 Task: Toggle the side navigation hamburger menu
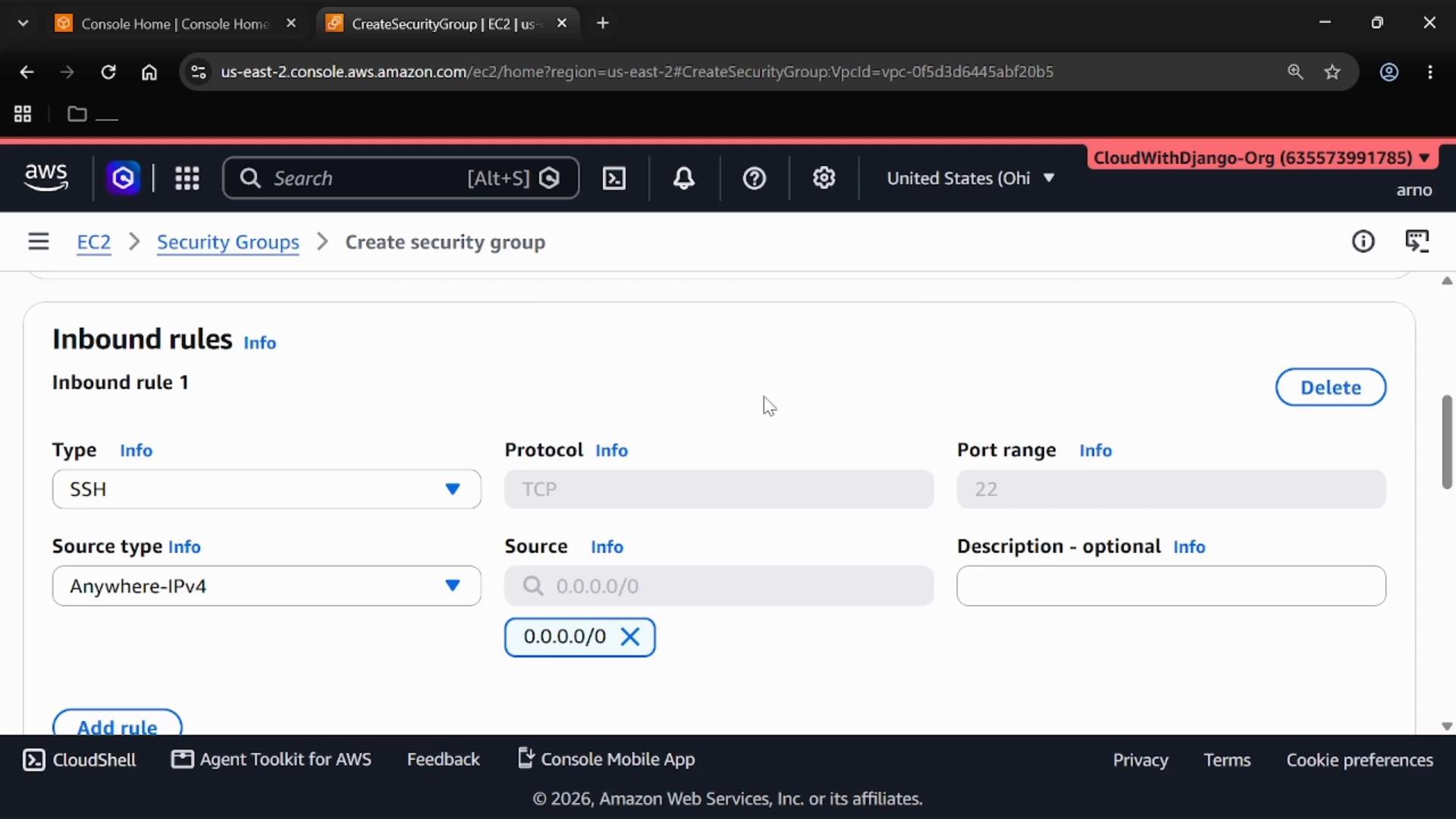point(38,242)
